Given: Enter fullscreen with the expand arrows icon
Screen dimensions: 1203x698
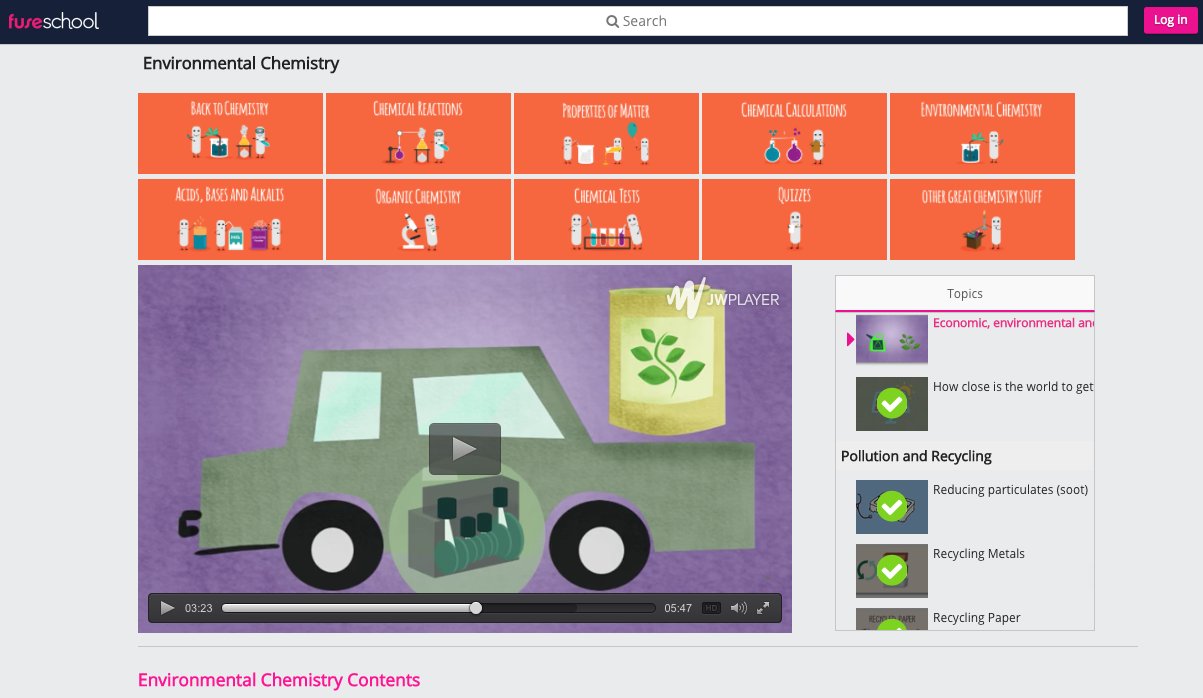Looking at the screenshot, I should [762, 607].
